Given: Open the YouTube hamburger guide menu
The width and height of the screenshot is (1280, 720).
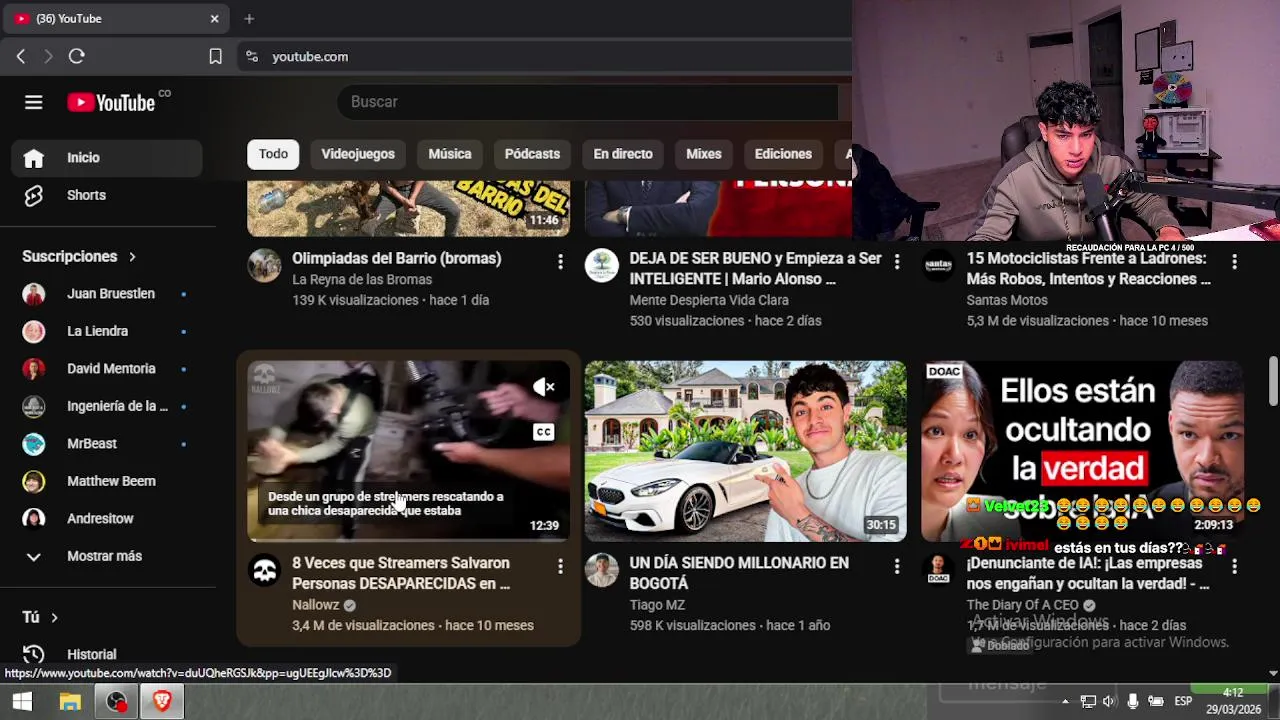Looking at the screenshot, I should (33, 102).
